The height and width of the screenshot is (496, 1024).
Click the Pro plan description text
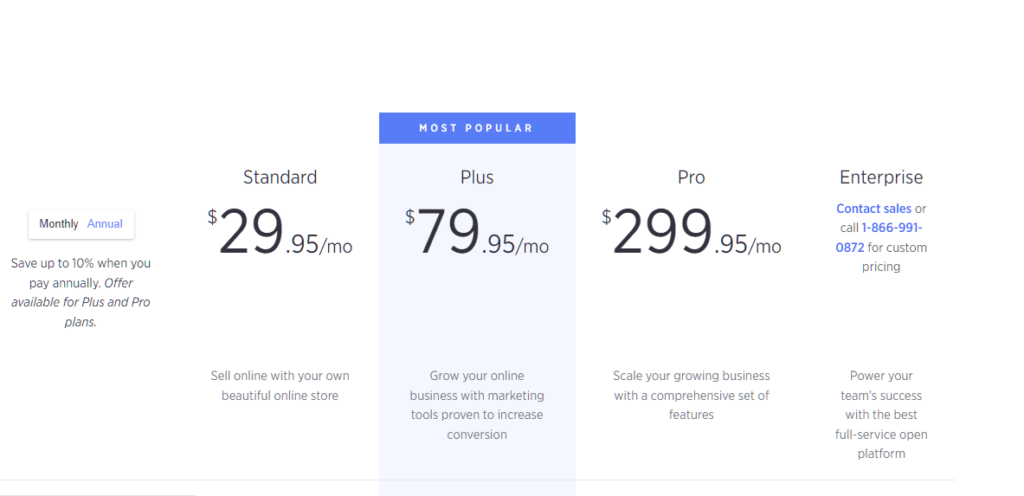[691, 395]
